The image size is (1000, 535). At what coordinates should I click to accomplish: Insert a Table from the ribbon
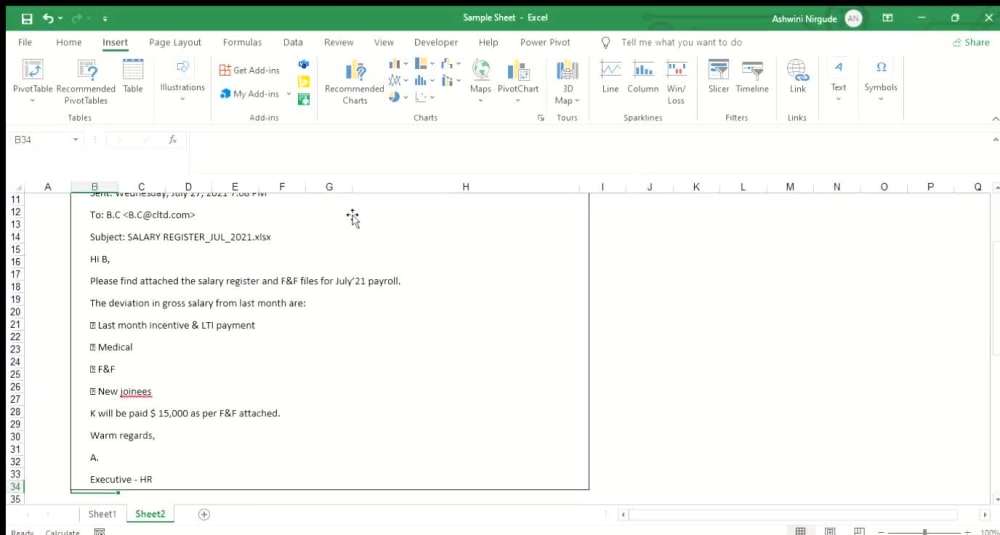133,77
